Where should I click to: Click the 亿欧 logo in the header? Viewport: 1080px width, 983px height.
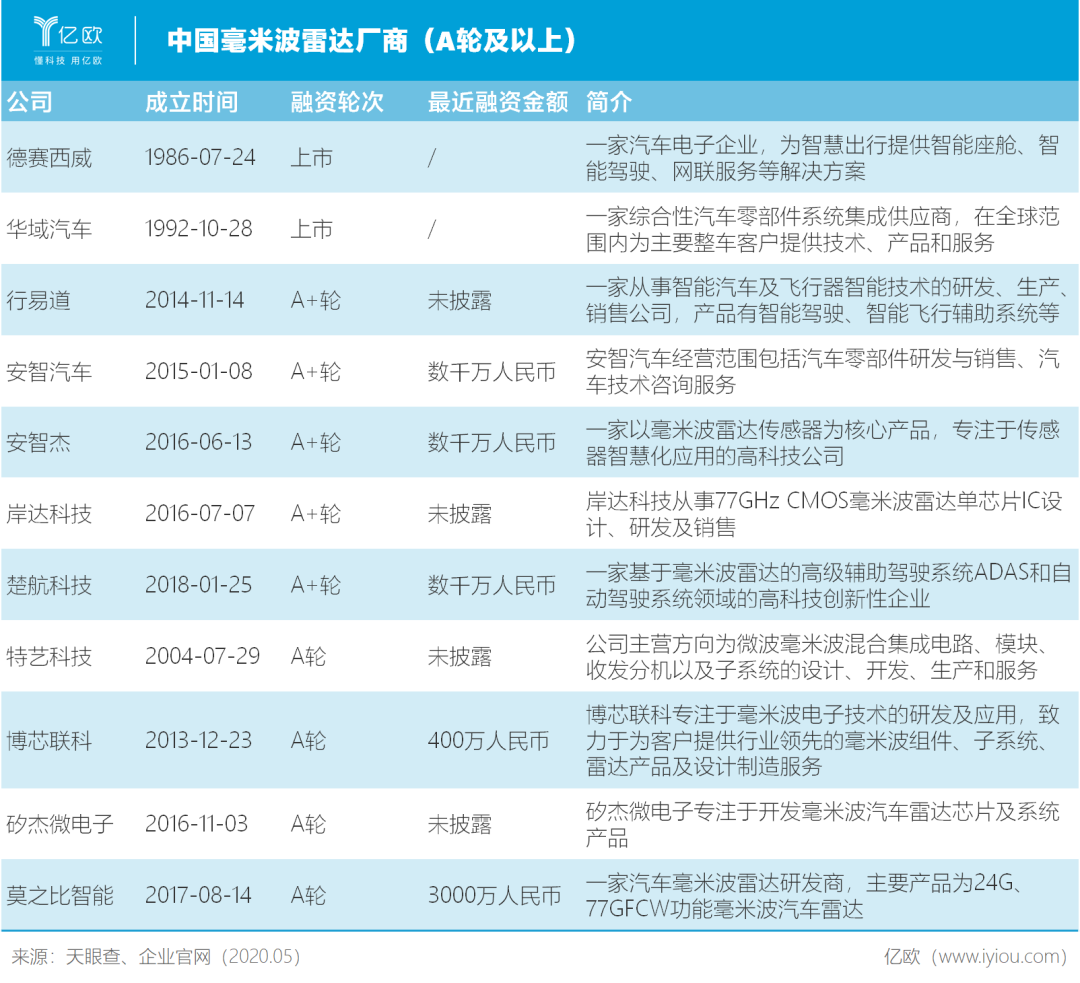(x=68, y=41)
